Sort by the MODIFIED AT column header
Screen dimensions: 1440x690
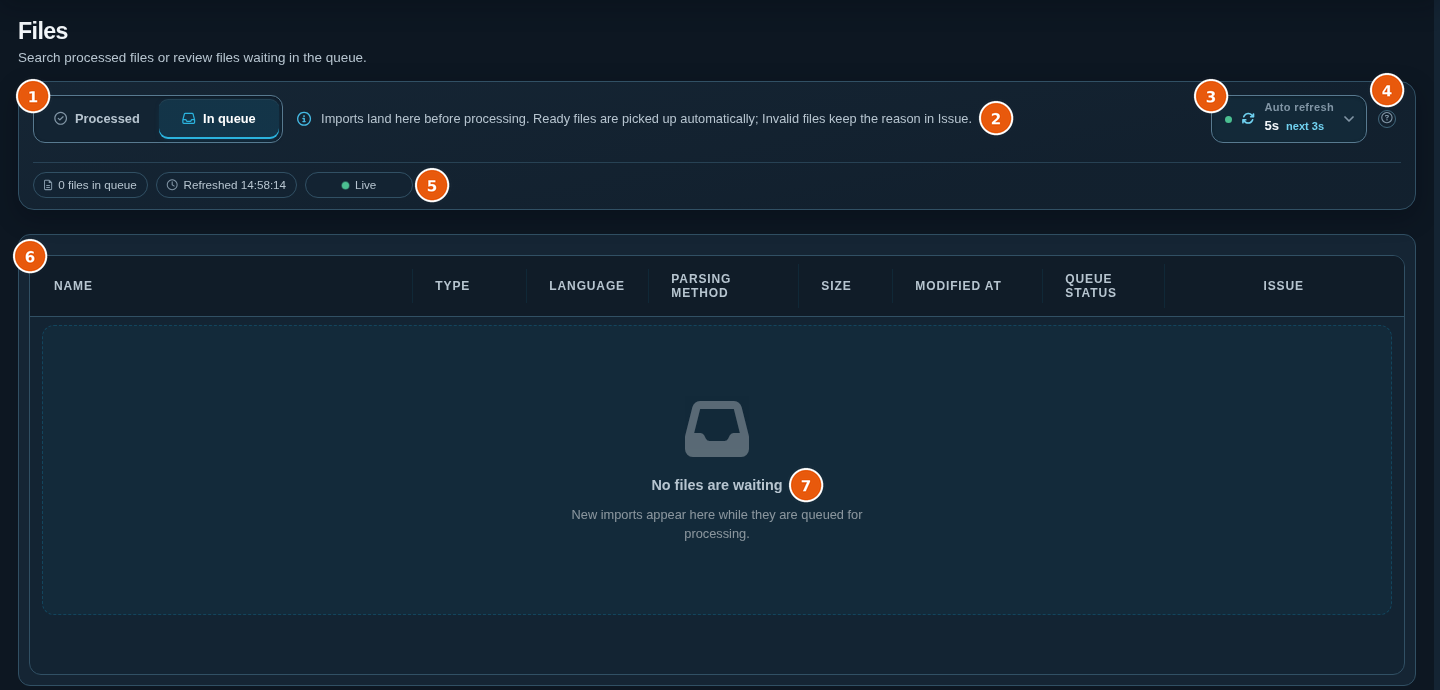pos(958,286)
